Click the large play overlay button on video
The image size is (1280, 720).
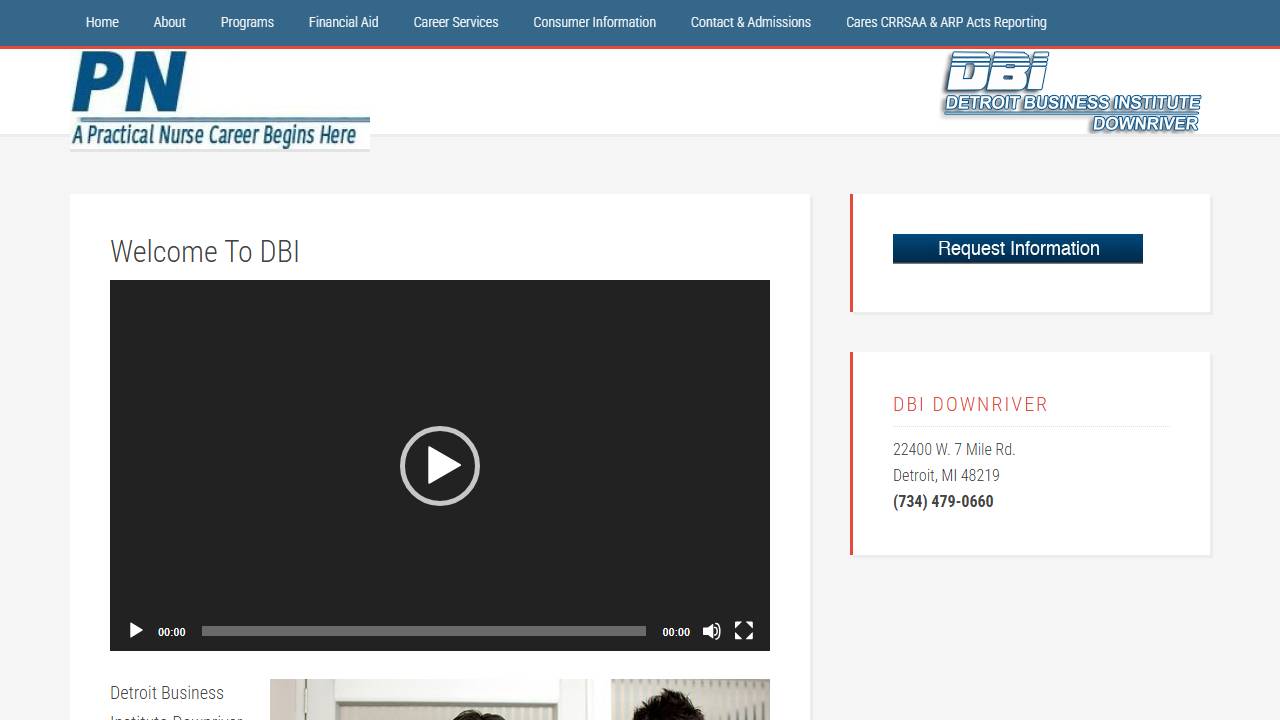(x=440, y=466)
